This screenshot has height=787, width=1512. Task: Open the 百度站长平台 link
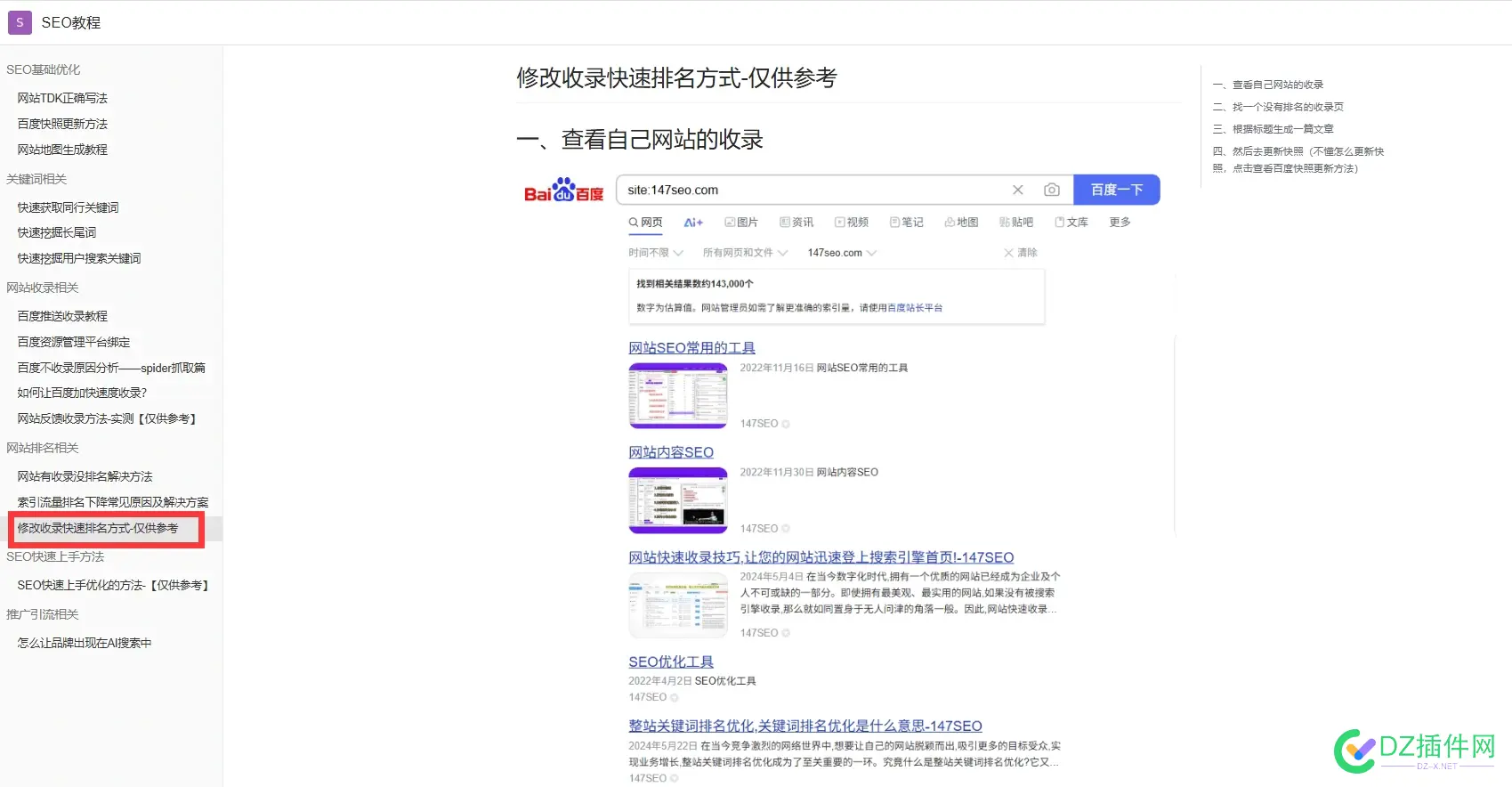point(915,308)
